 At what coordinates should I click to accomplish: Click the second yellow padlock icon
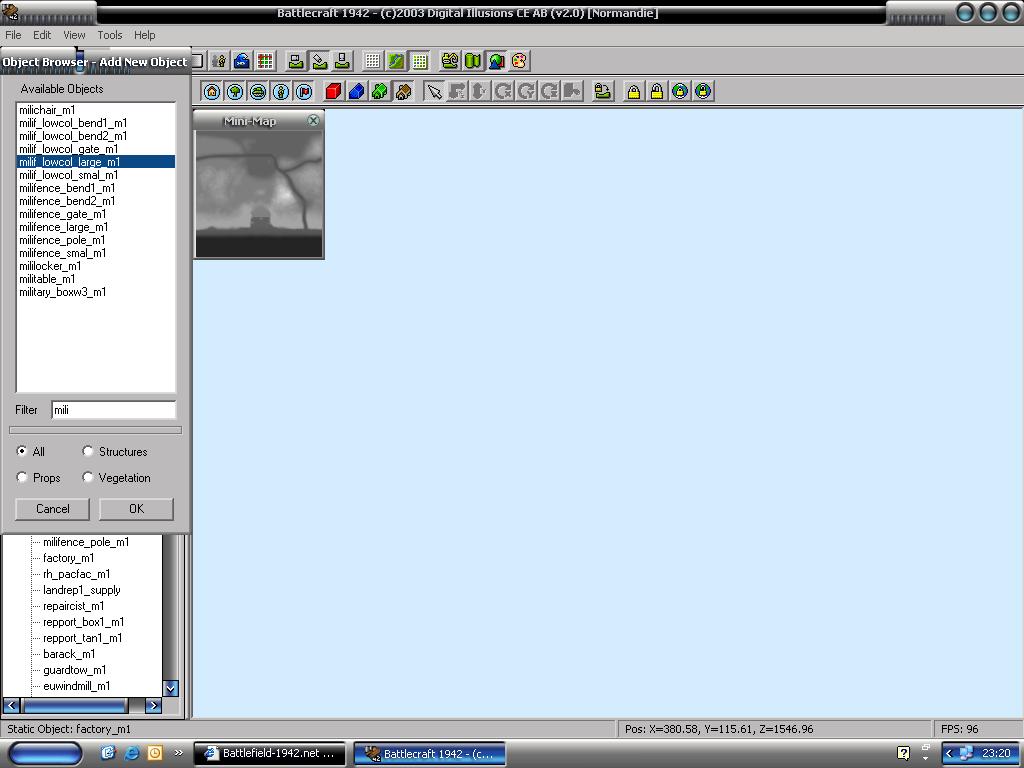pyautogui.click(x=657, y=91)
